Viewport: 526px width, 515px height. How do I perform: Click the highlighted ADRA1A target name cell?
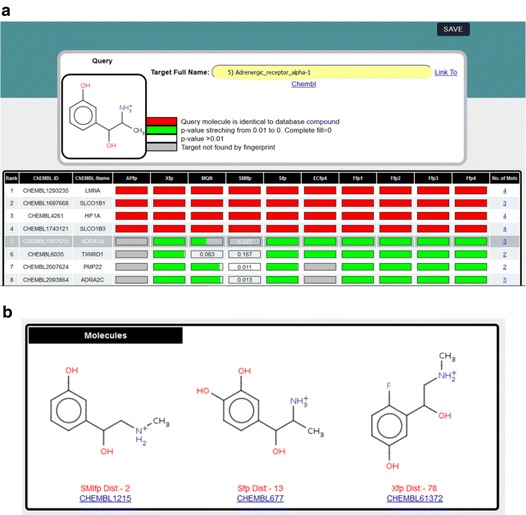(92, 241)
